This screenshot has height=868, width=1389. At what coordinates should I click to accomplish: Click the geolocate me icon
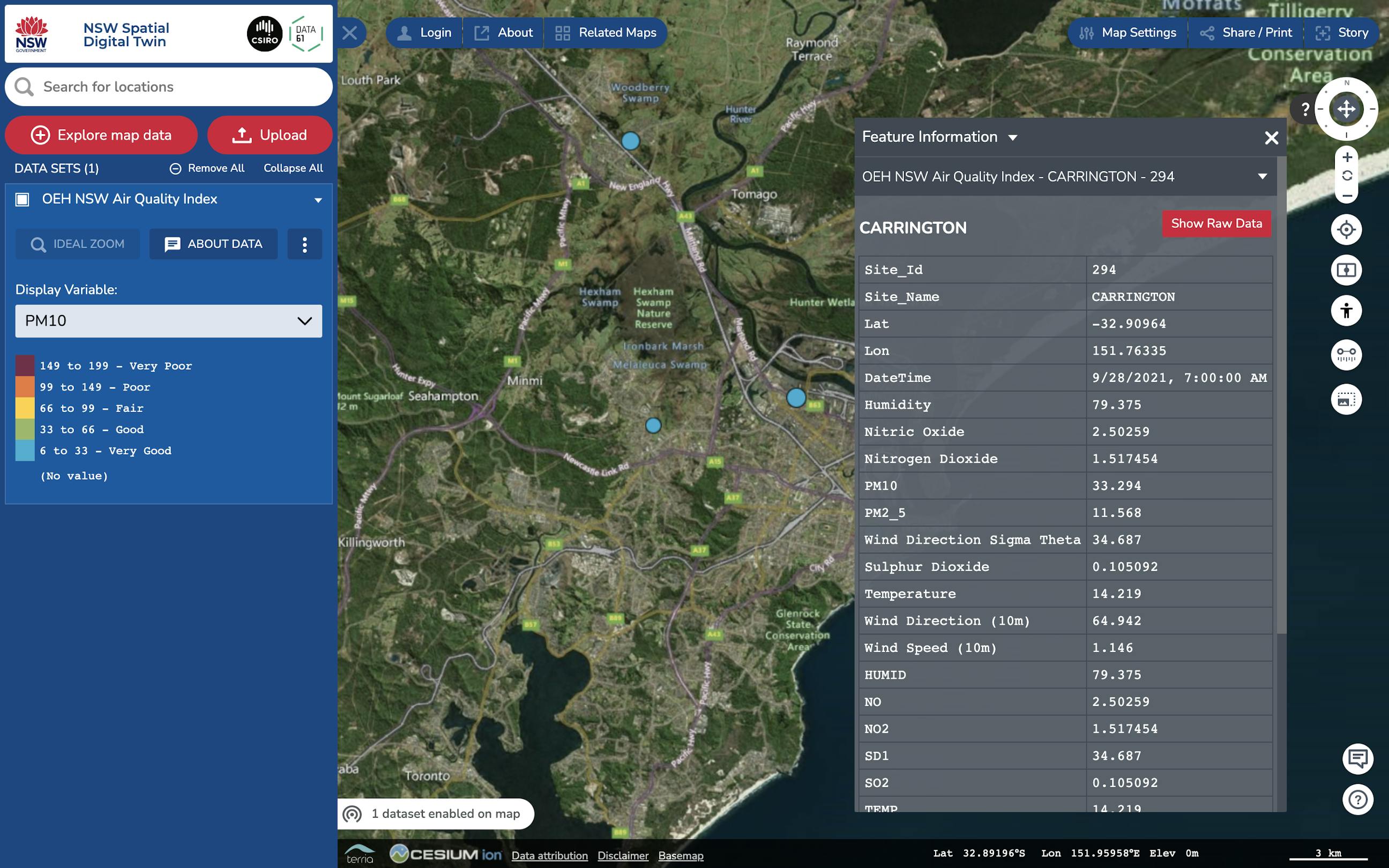pyautogui.click(x=1347, y=229)
